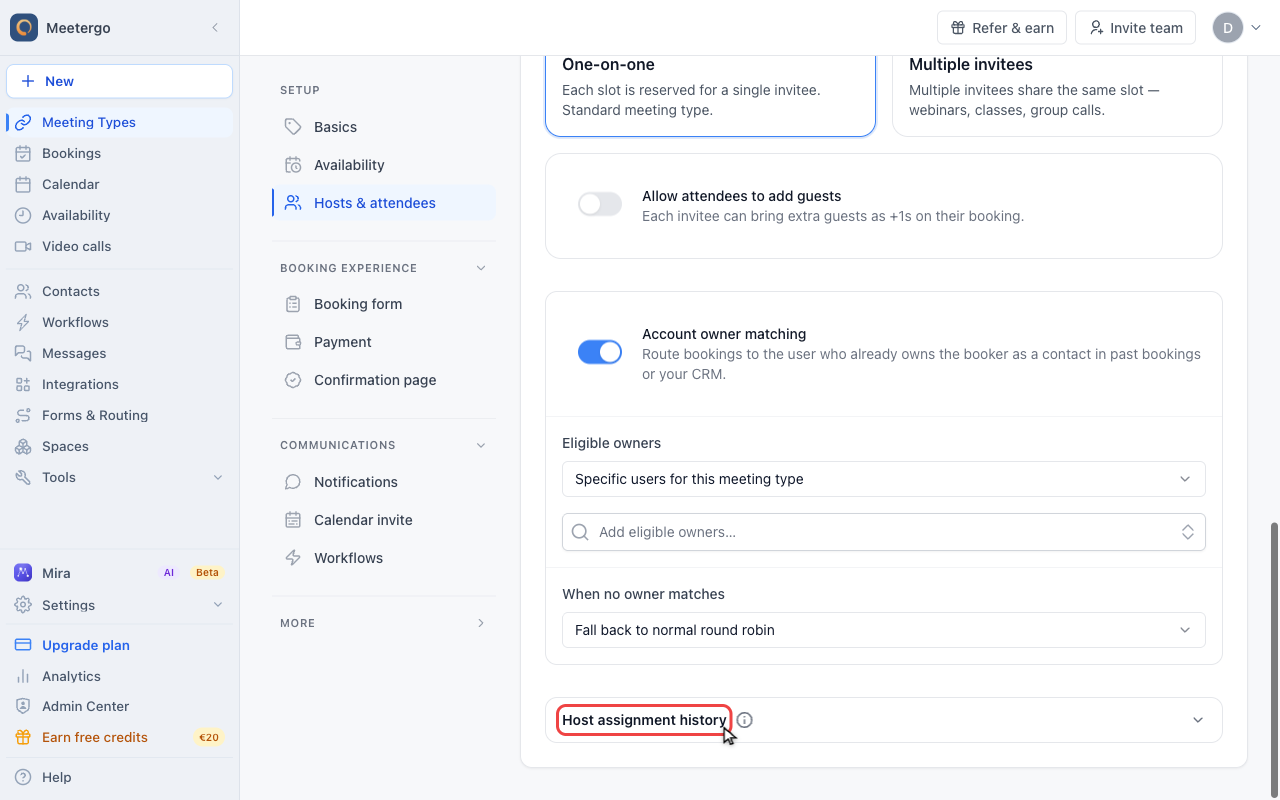Turn off Account owner matching toggle
The image size is (1280, 800).
click(x=600, y=352)
